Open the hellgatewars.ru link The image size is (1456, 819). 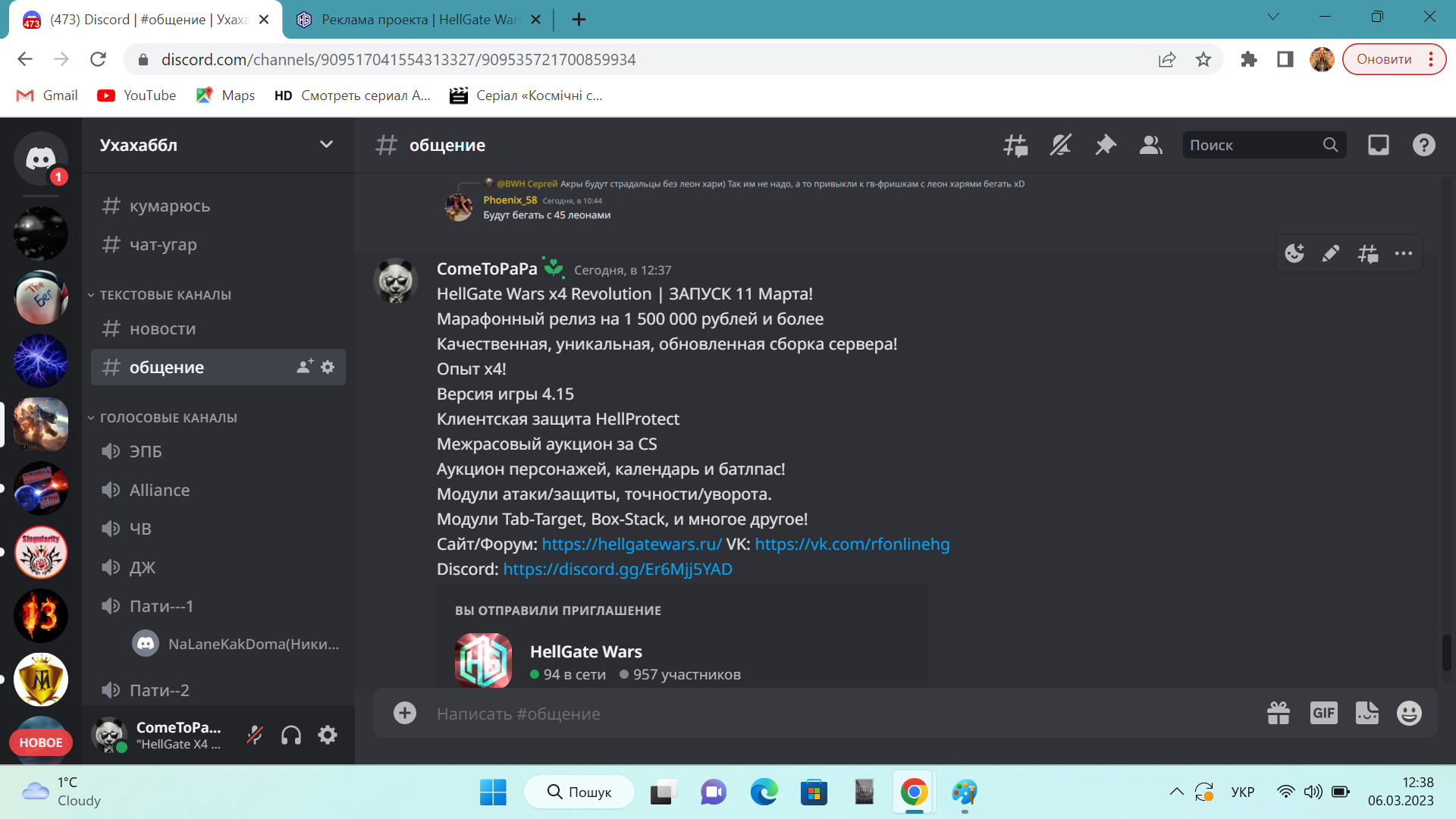tap(632, 544)
